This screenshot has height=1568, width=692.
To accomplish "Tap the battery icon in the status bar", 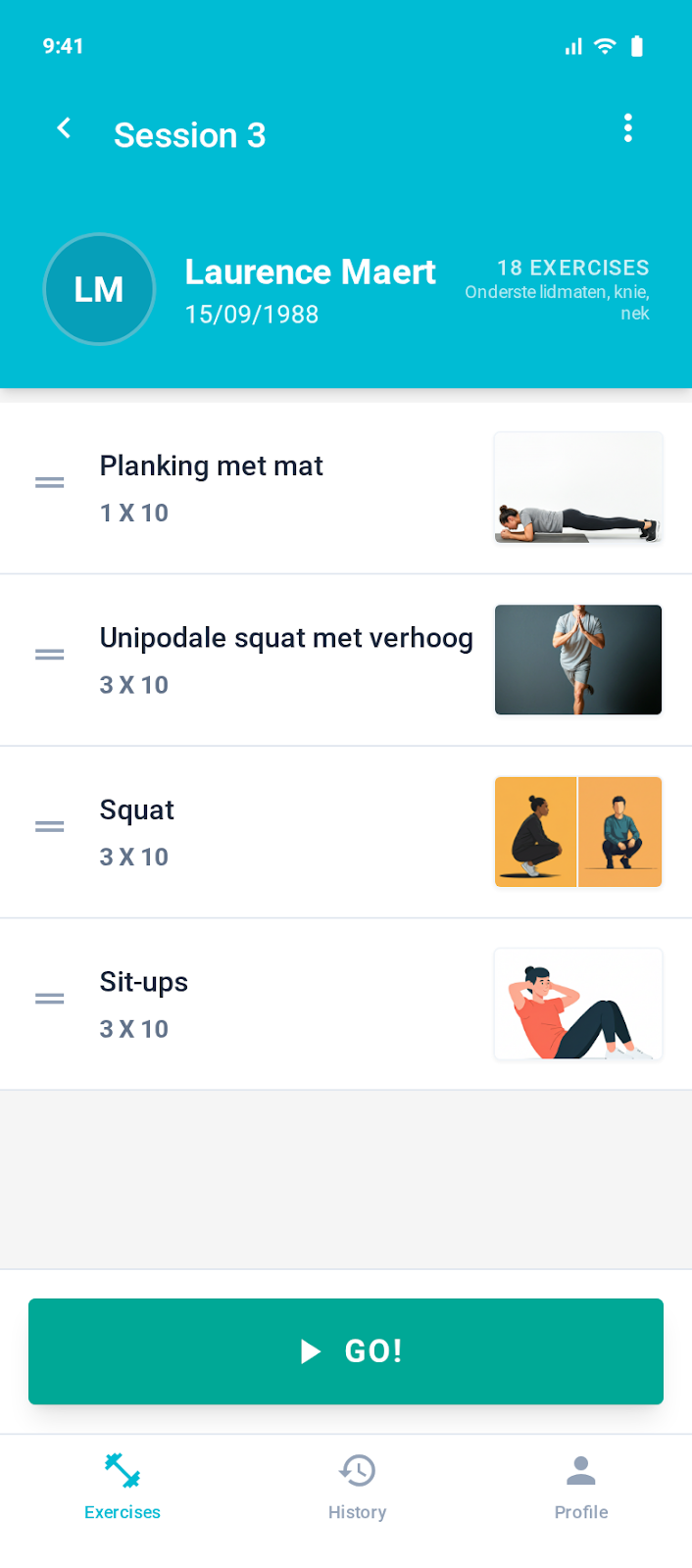I will 637,45.
